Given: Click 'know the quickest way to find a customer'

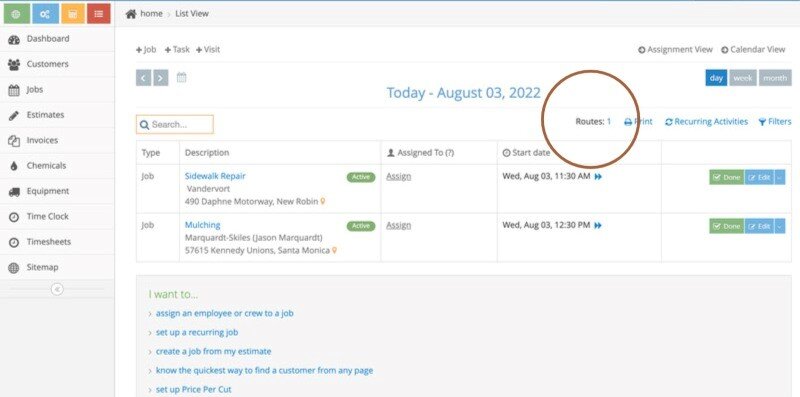Looking at the screenshot, I should [264, 370].
